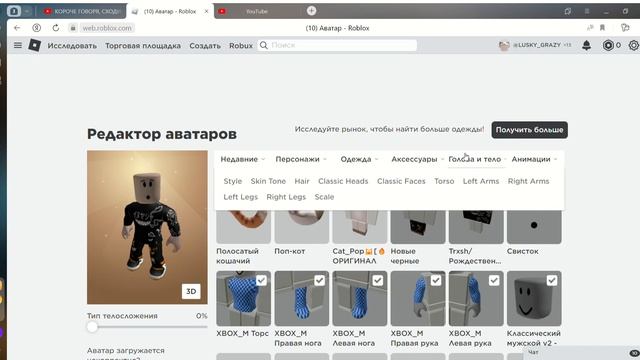Select Свисток item thumbnail
The height and width of the screenshot is (360, 640).
click(534, 227)
